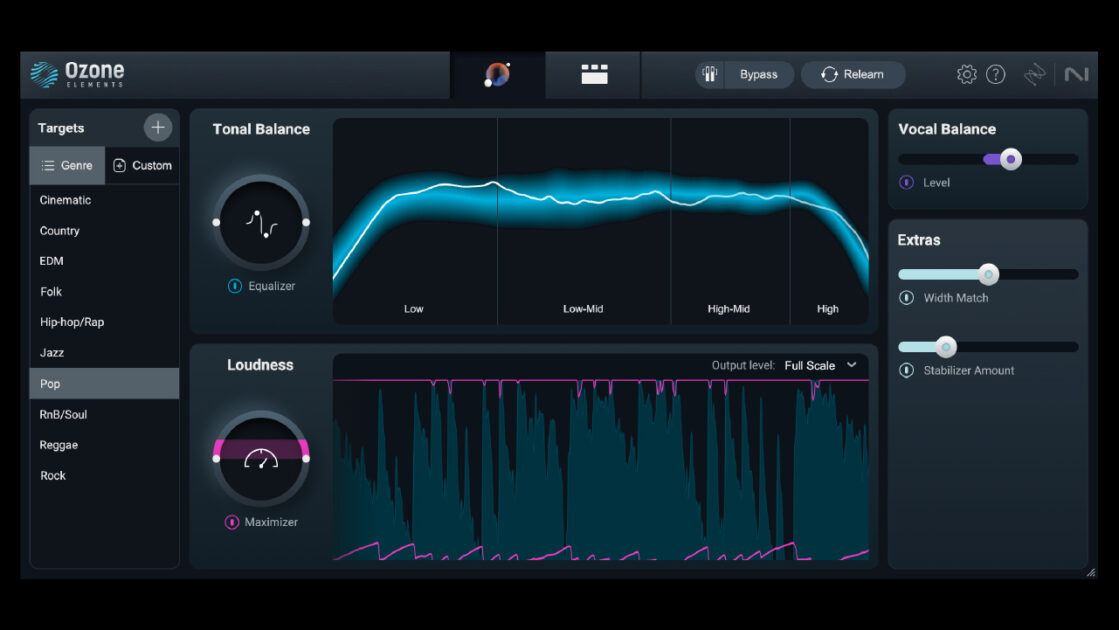
Task: Click the right handle of Maximizer dial
Action: pyautogui.click(x=306, y=459)
